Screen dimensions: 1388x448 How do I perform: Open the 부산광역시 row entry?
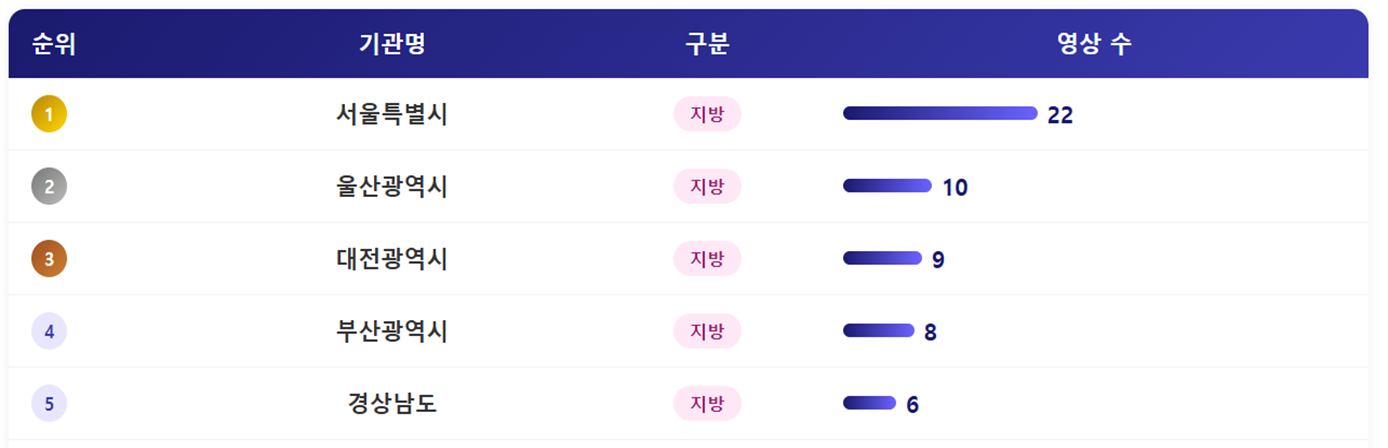tap(392, 331)
